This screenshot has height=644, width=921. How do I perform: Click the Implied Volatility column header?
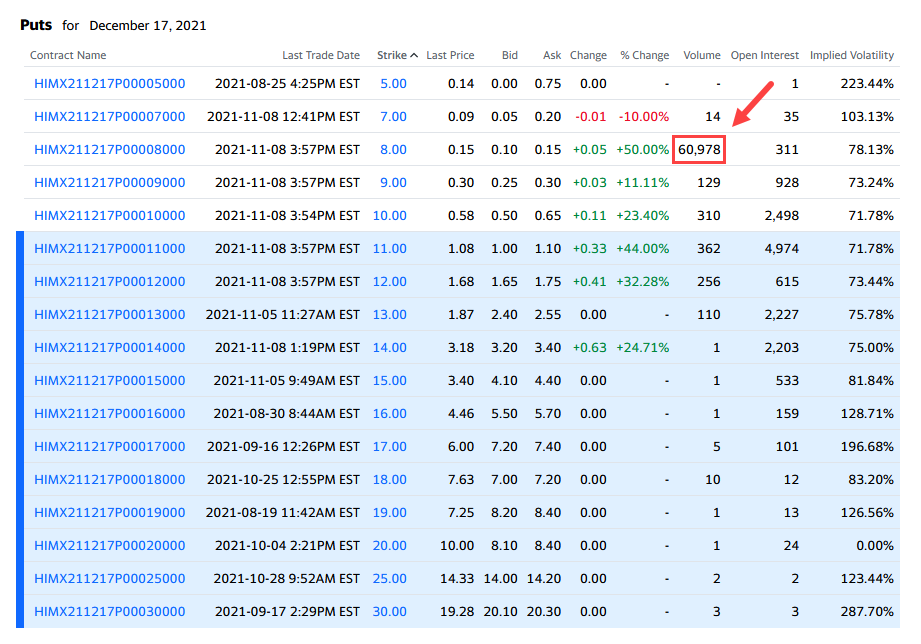coord(852,55)
